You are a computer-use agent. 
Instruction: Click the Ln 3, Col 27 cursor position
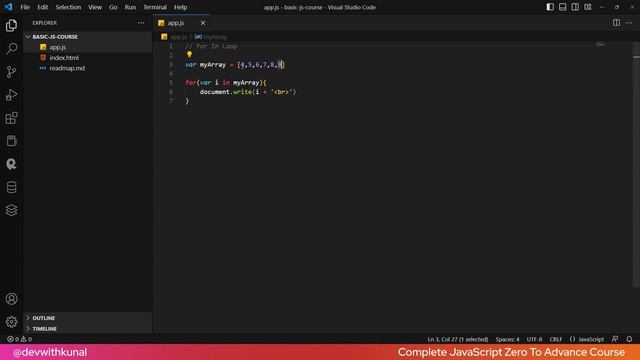pos(458,339)
